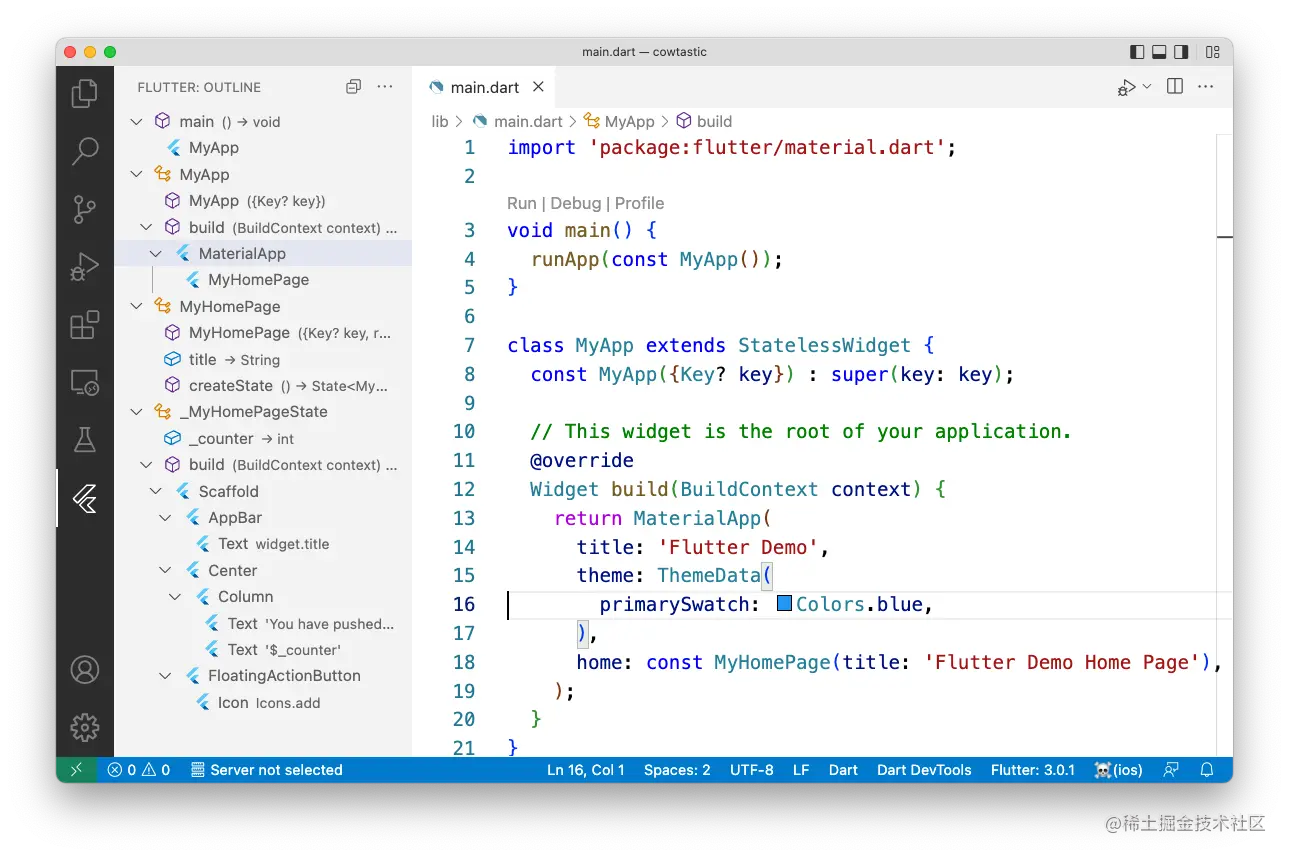Open the Remote Explorer view

(85, 383)
